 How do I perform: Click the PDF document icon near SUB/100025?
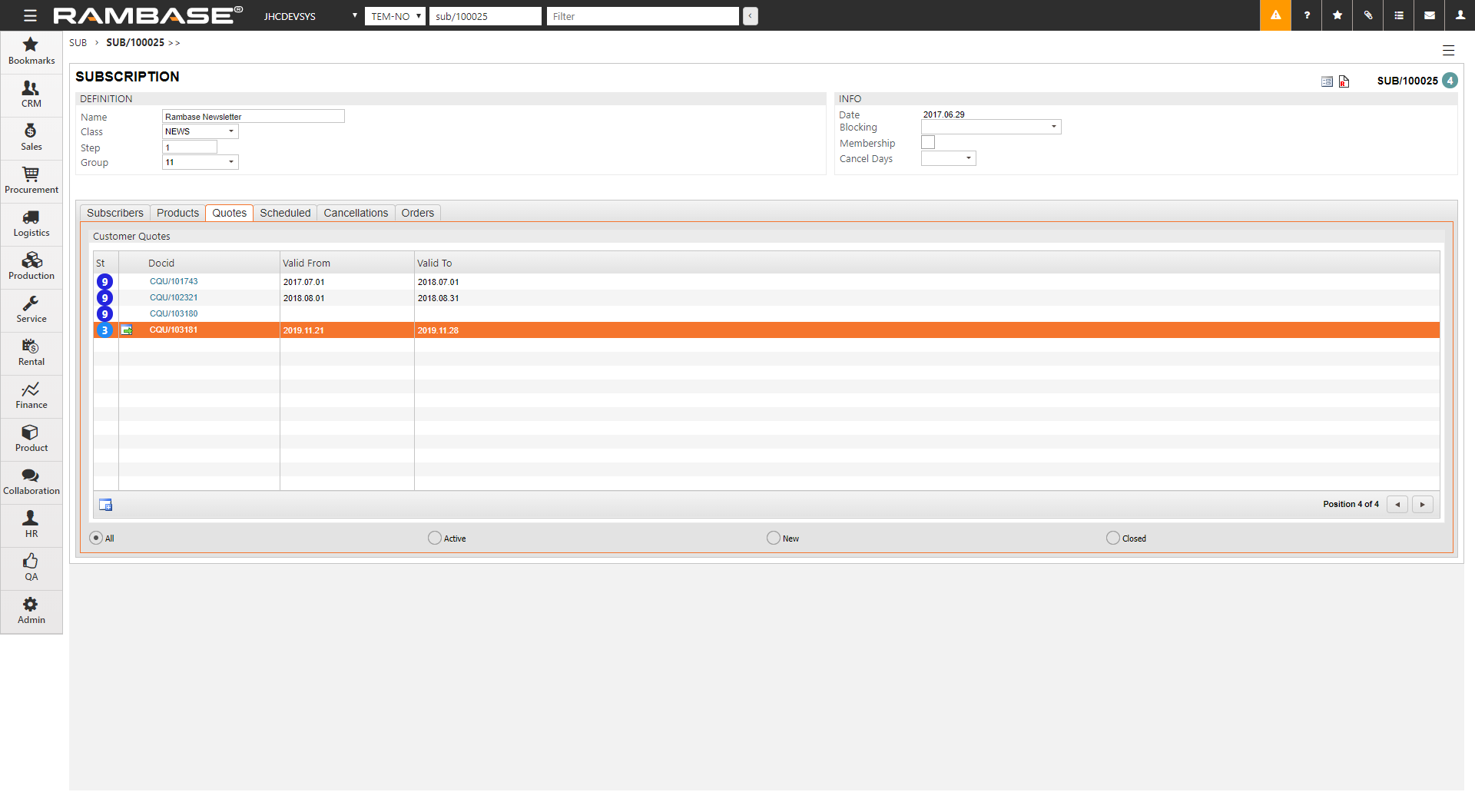pyautogui.click(x=1344, y=81)
